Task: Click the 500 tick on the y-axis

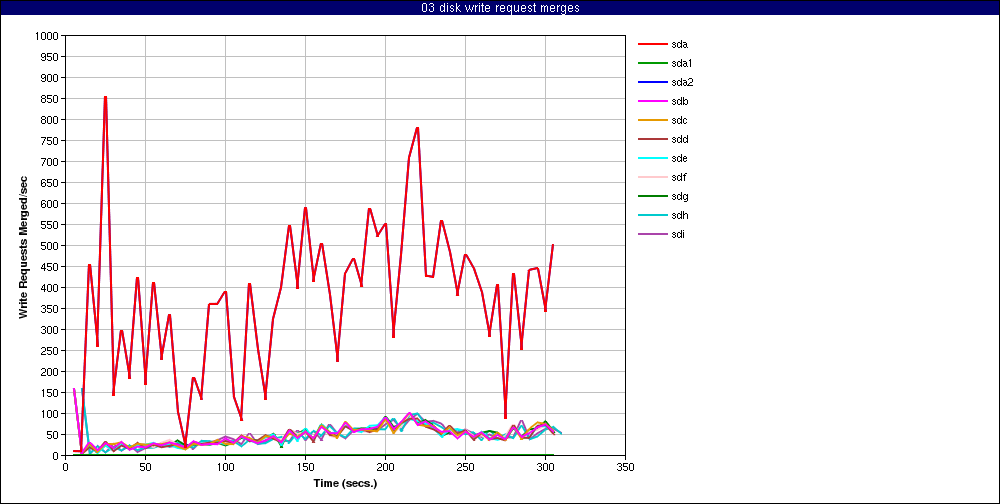Action: [50, 245]
